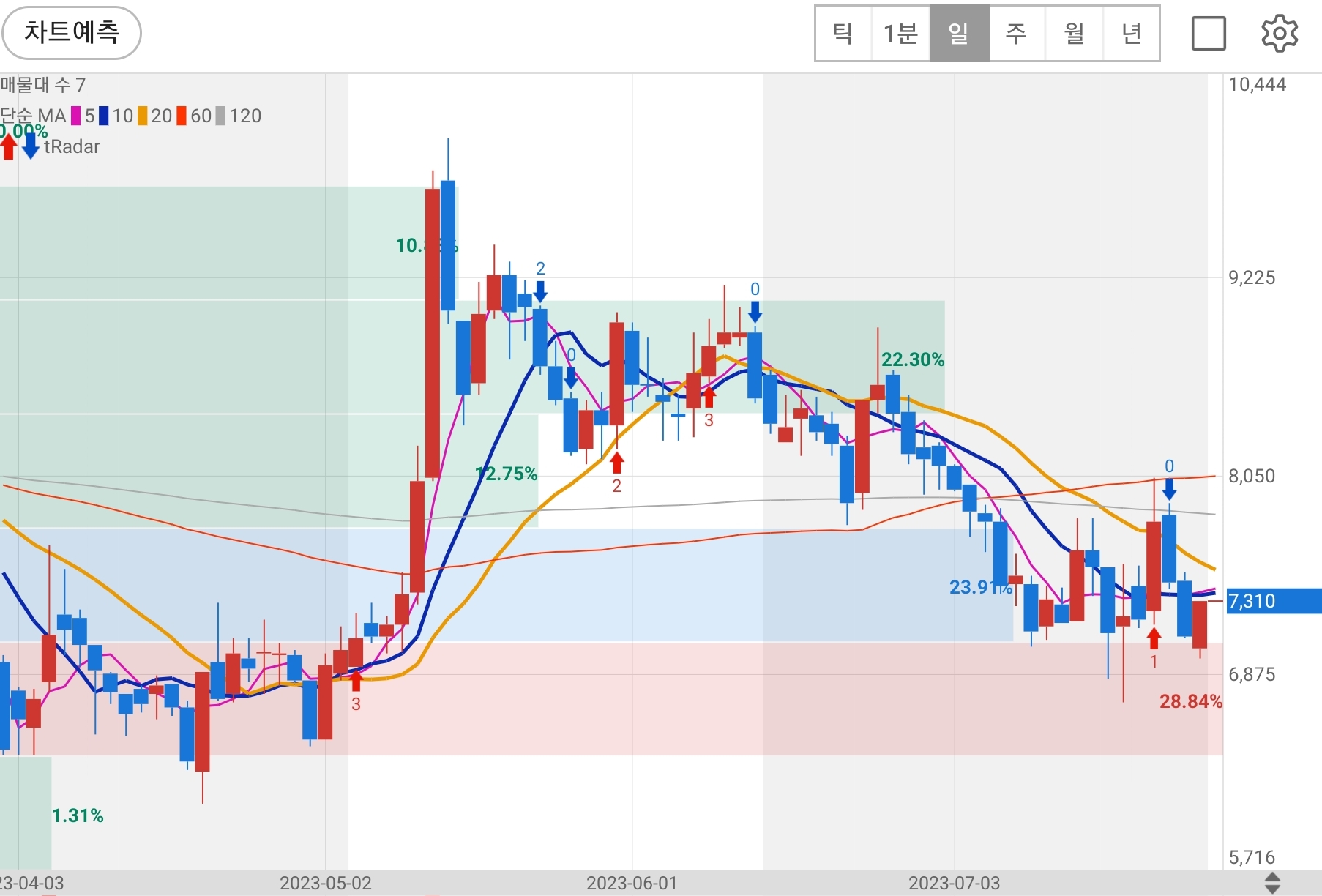Screen dimensions: 1322x896
Task: Click the 2023-05-02 date axis label
Action: coord(325,883)
